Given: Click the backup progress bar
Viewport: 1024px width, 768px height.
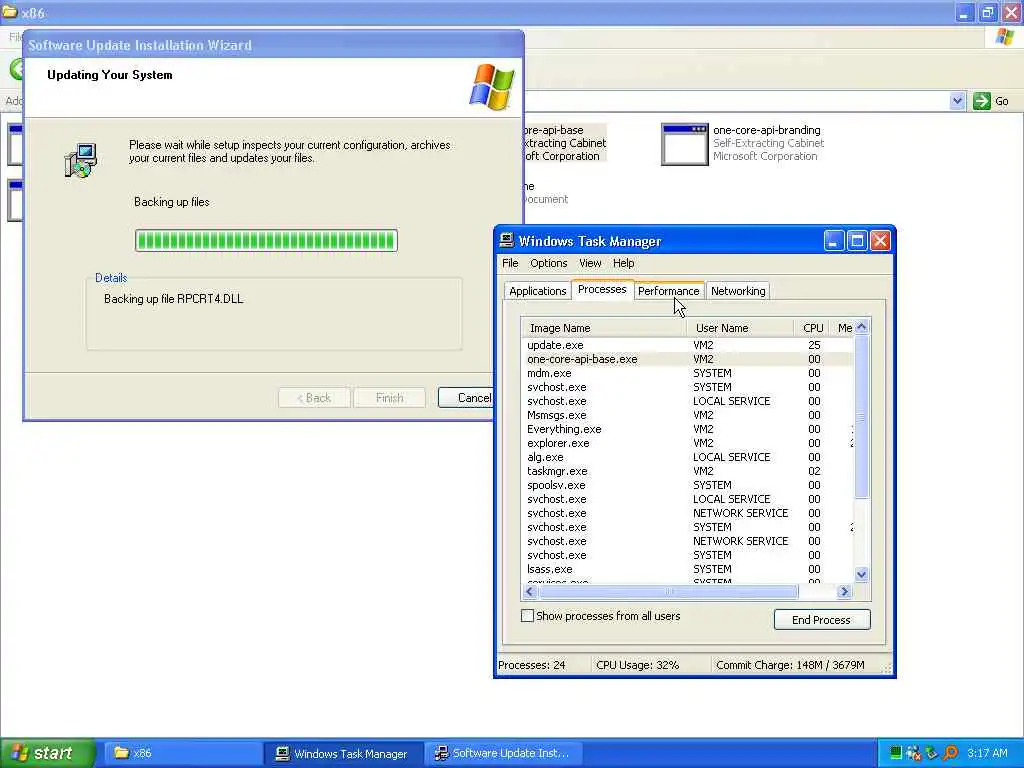Looking at the screenshot, I should pos(266,240).
